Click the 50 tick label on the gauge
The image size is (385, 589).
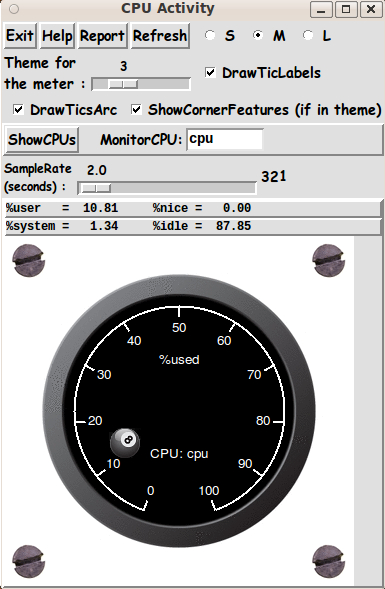coord(179,328)
